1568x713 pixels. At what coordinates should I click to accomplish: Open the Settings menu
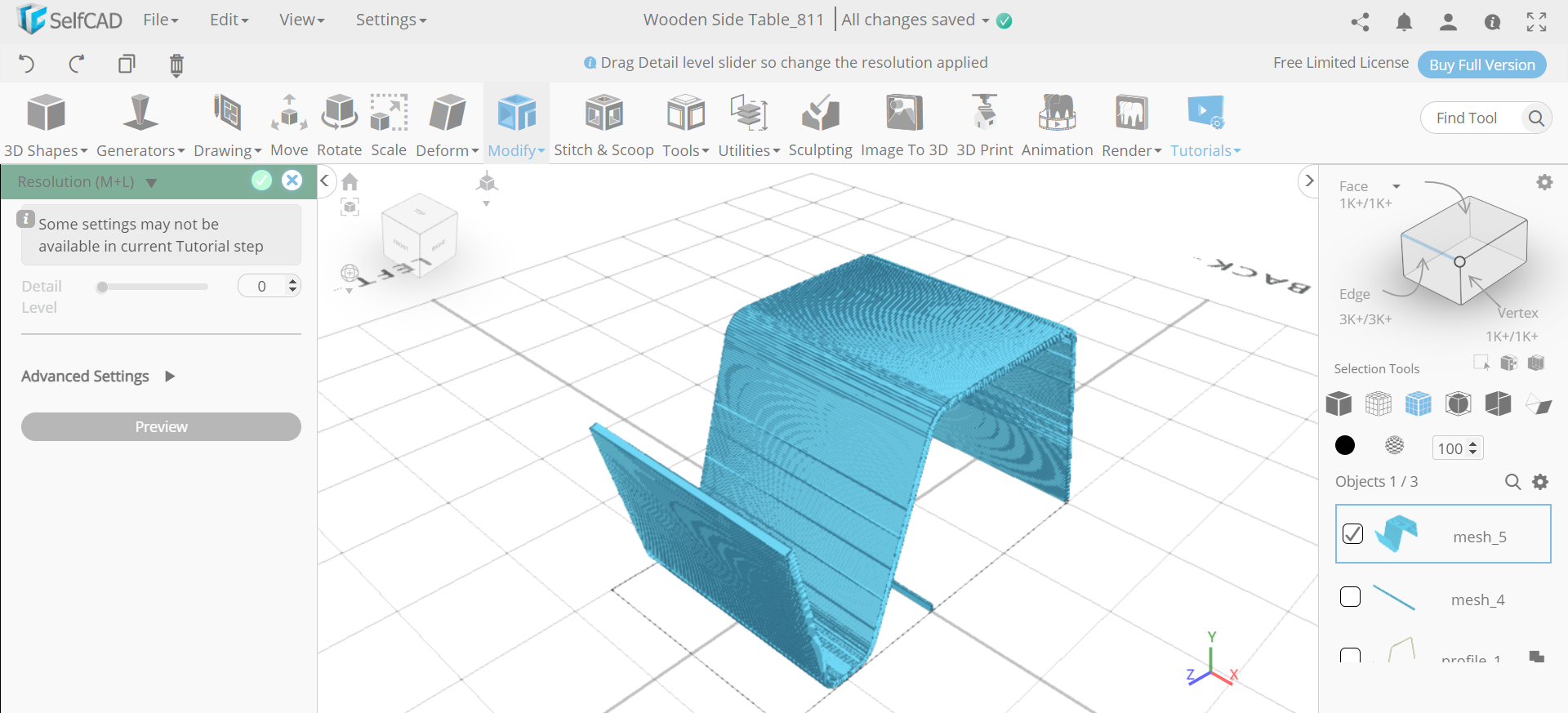[x=390, y=20]
